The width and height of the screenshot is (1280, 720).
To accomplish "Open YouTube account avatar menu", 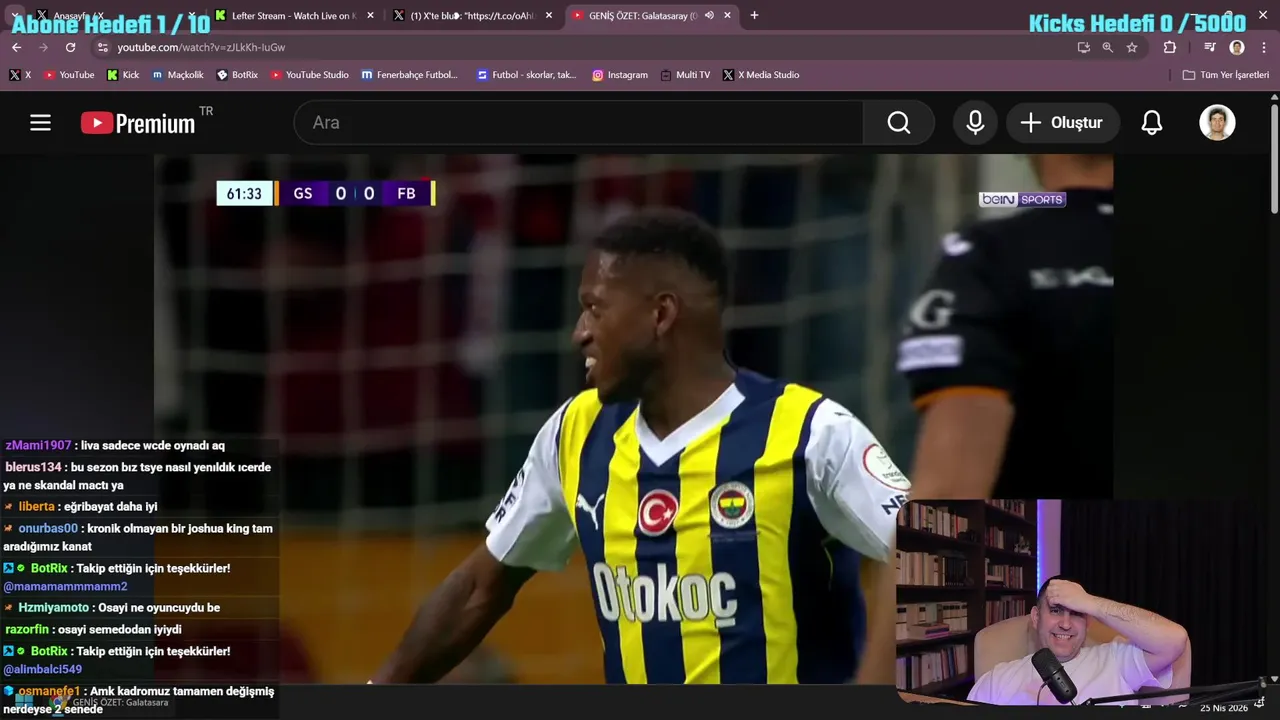I will [x=1217, y=122].
